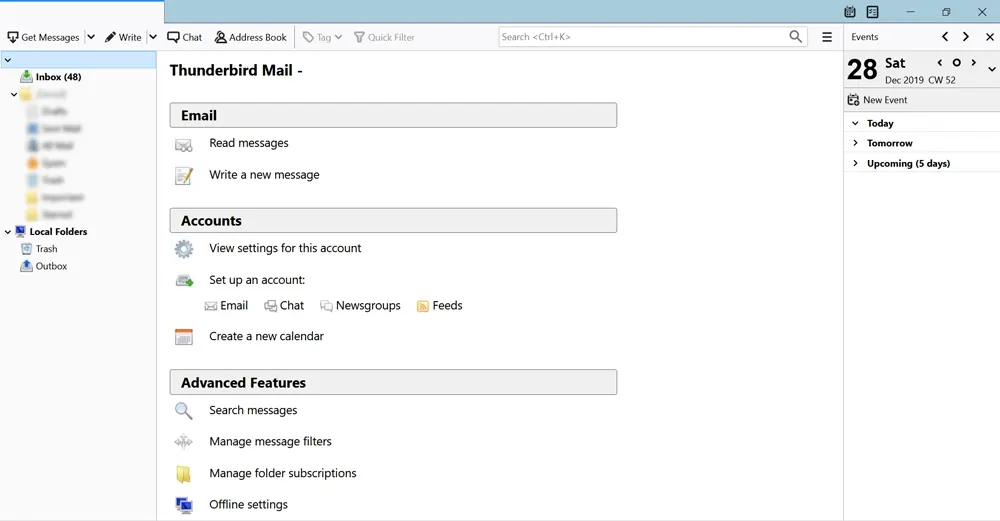Open Chat from the toolbar
Image resolution: width=1000 pixels, height=521 pixels.
pyautogui.click(x=184, y=37)
